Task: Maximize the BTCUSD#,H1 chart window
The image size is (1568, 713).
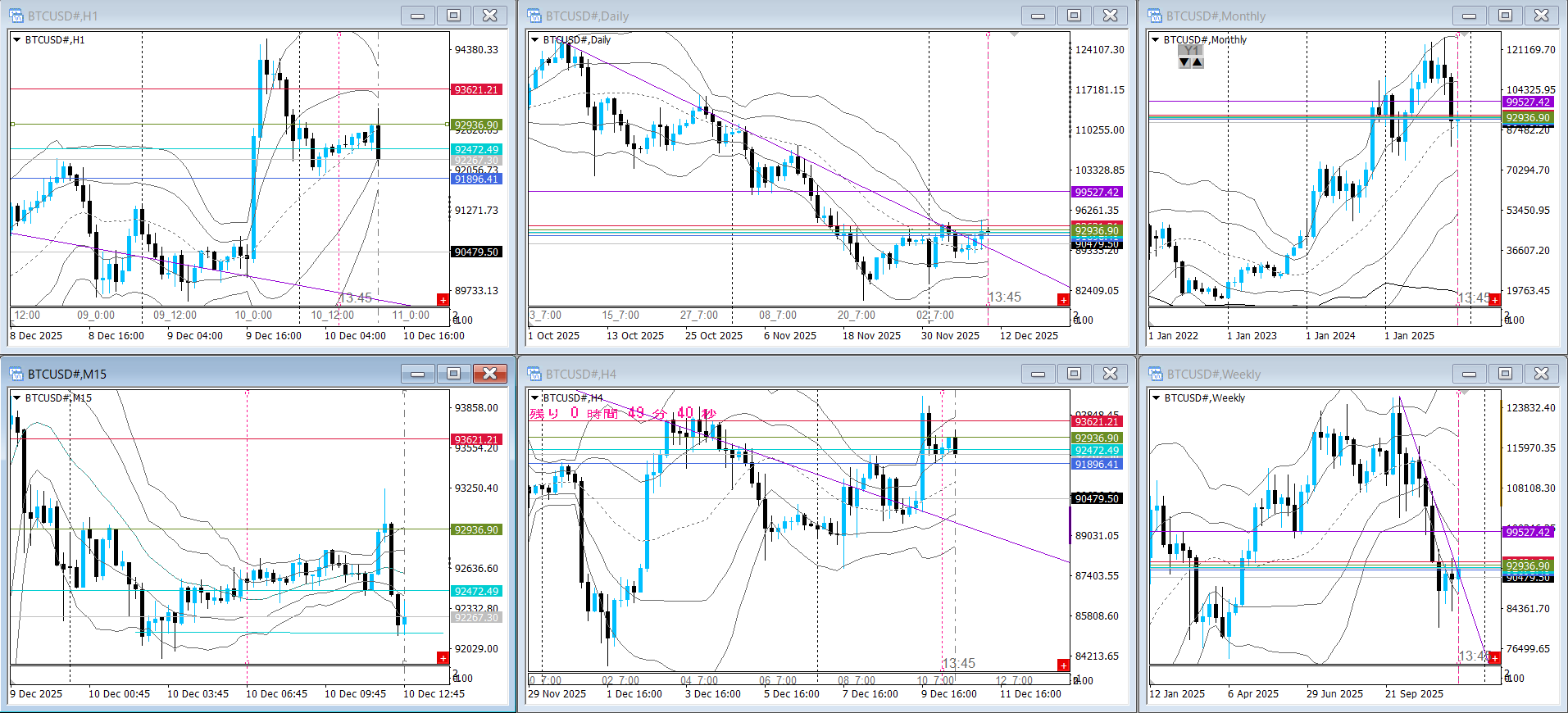Action: [453, 16]
